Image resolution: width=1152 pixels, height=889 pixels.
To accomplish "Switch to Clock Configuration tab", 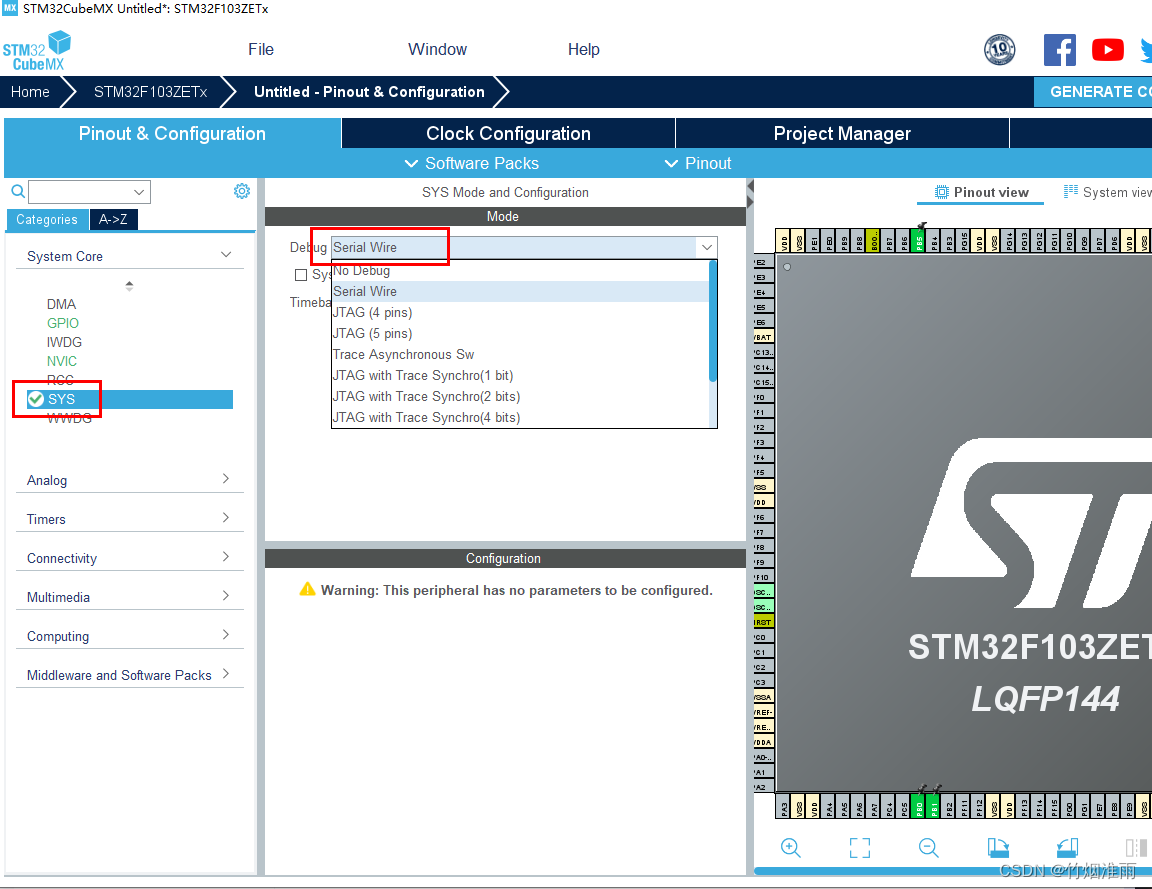I will 508,134.
